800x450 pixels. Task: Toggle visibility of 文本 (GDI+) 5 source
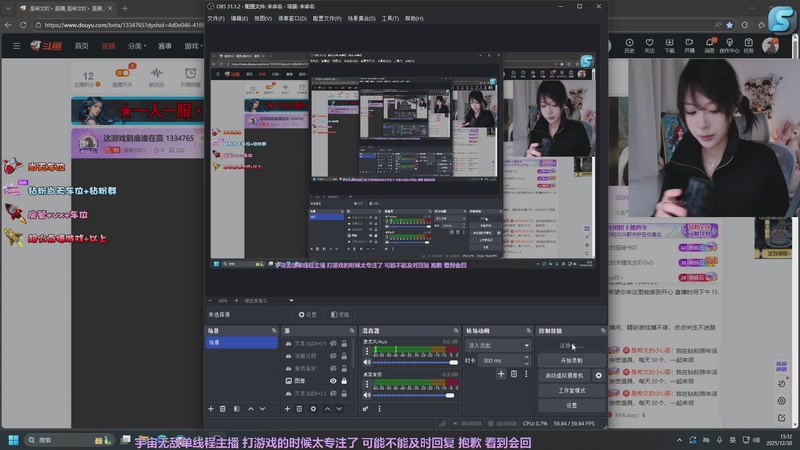[333, 343]
